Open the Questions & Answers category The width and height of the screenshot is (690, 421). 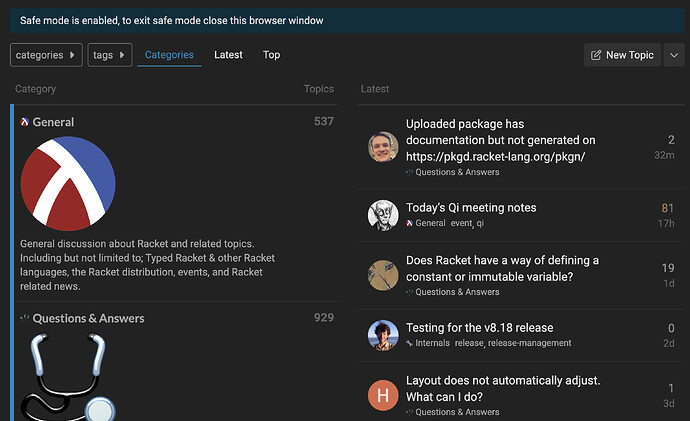coord(88,318)
